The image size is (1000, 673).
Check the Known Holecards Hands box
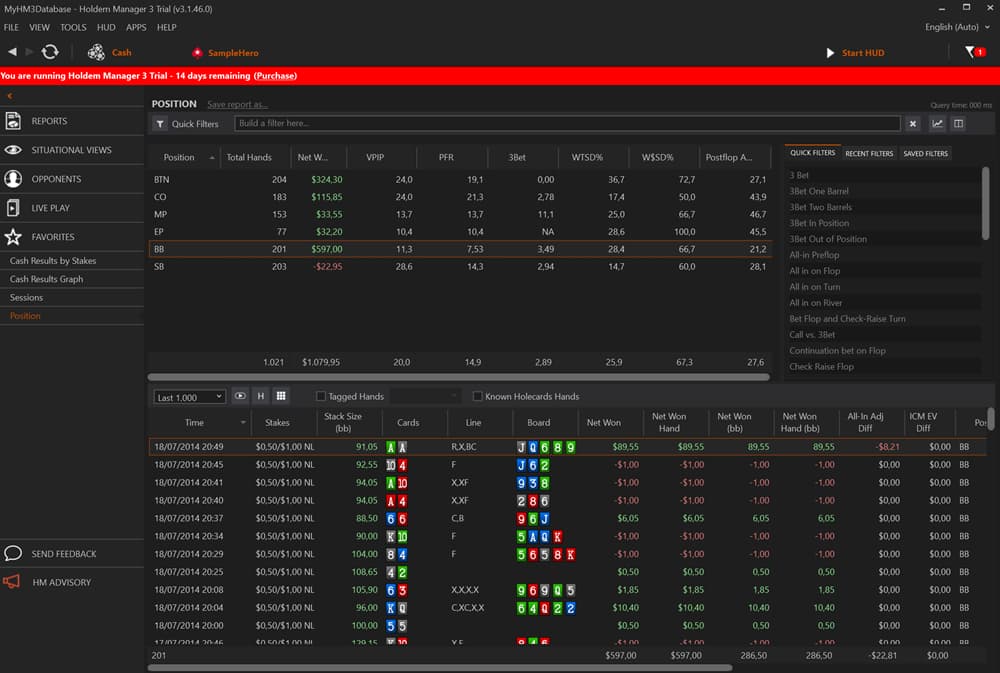[477, 397]
